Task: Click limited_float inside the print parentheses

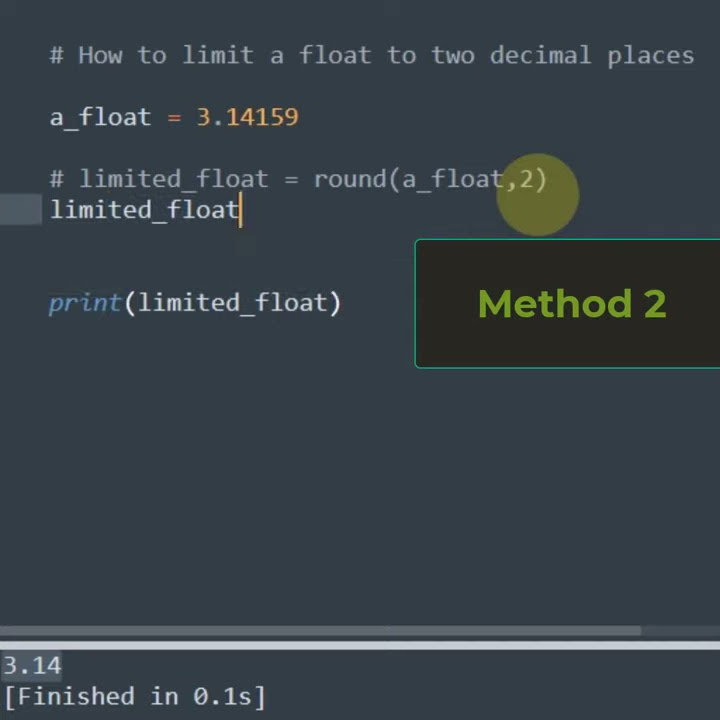Action: coord(232,303)
